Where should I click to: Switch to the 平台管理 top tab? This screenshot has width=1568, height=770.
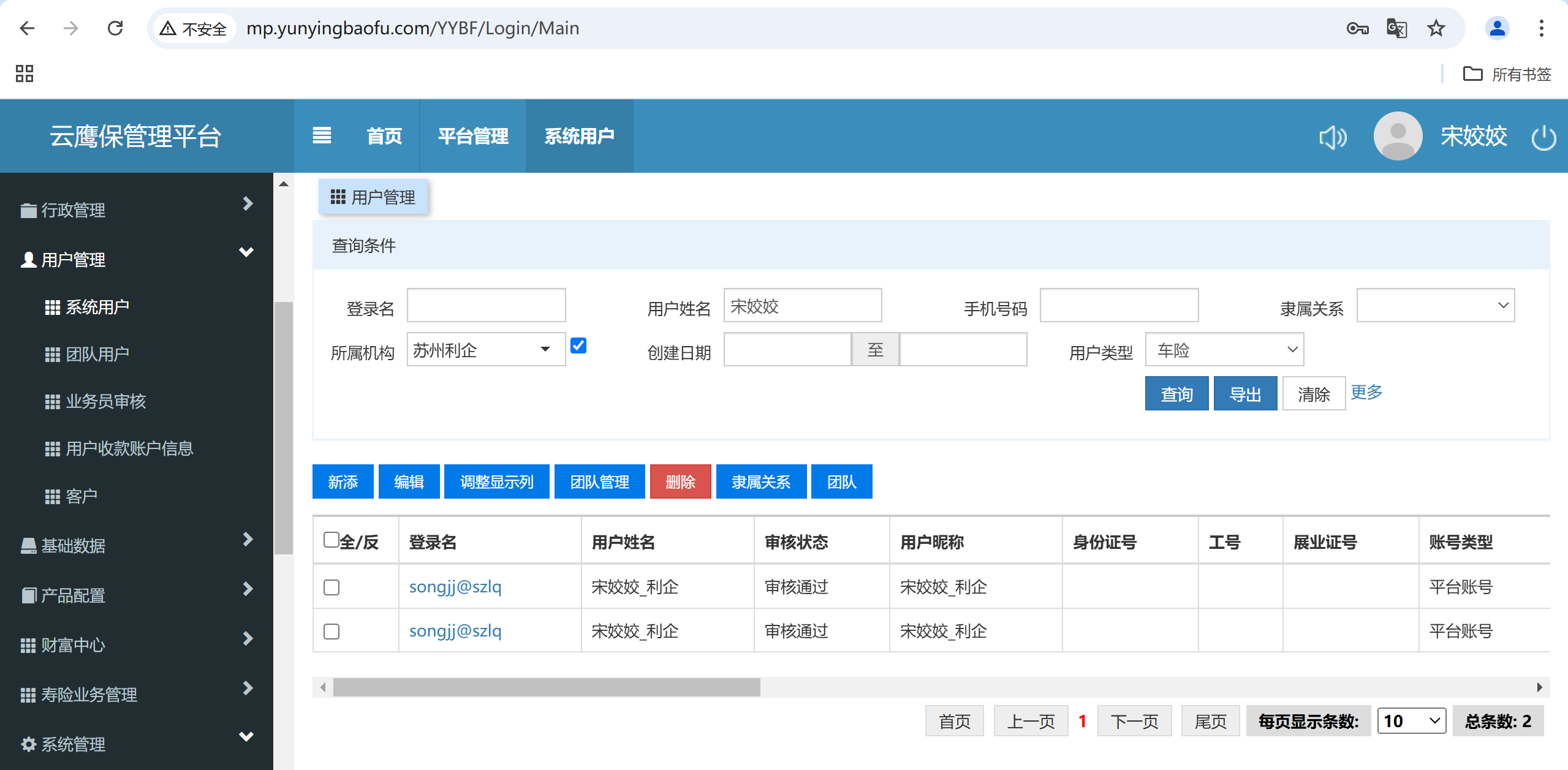coord(472,136)
